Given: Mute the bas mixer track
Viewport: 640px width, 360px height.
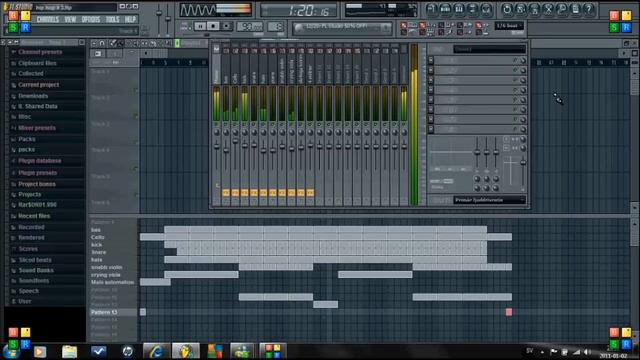Looking at the screenshot, I should [x=226, y=124].
